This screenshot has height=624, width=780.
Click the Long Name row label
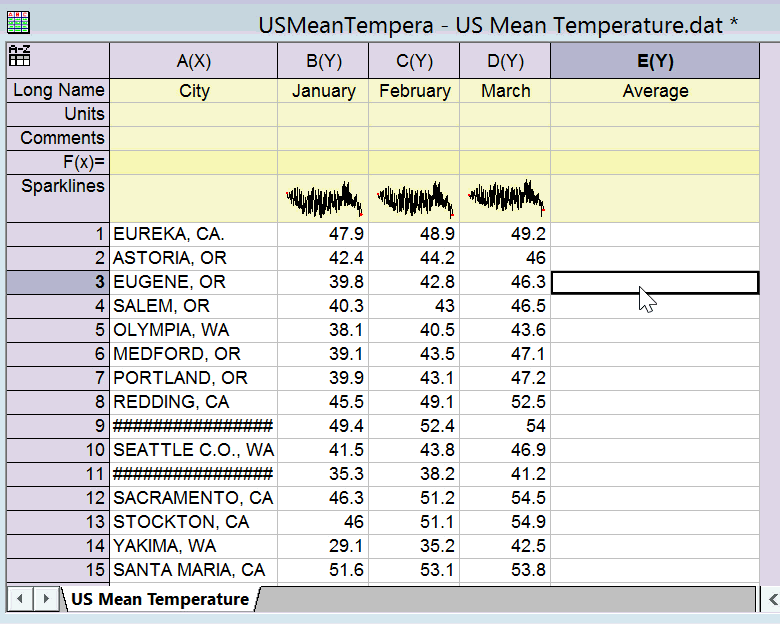[x=58, y=91]
